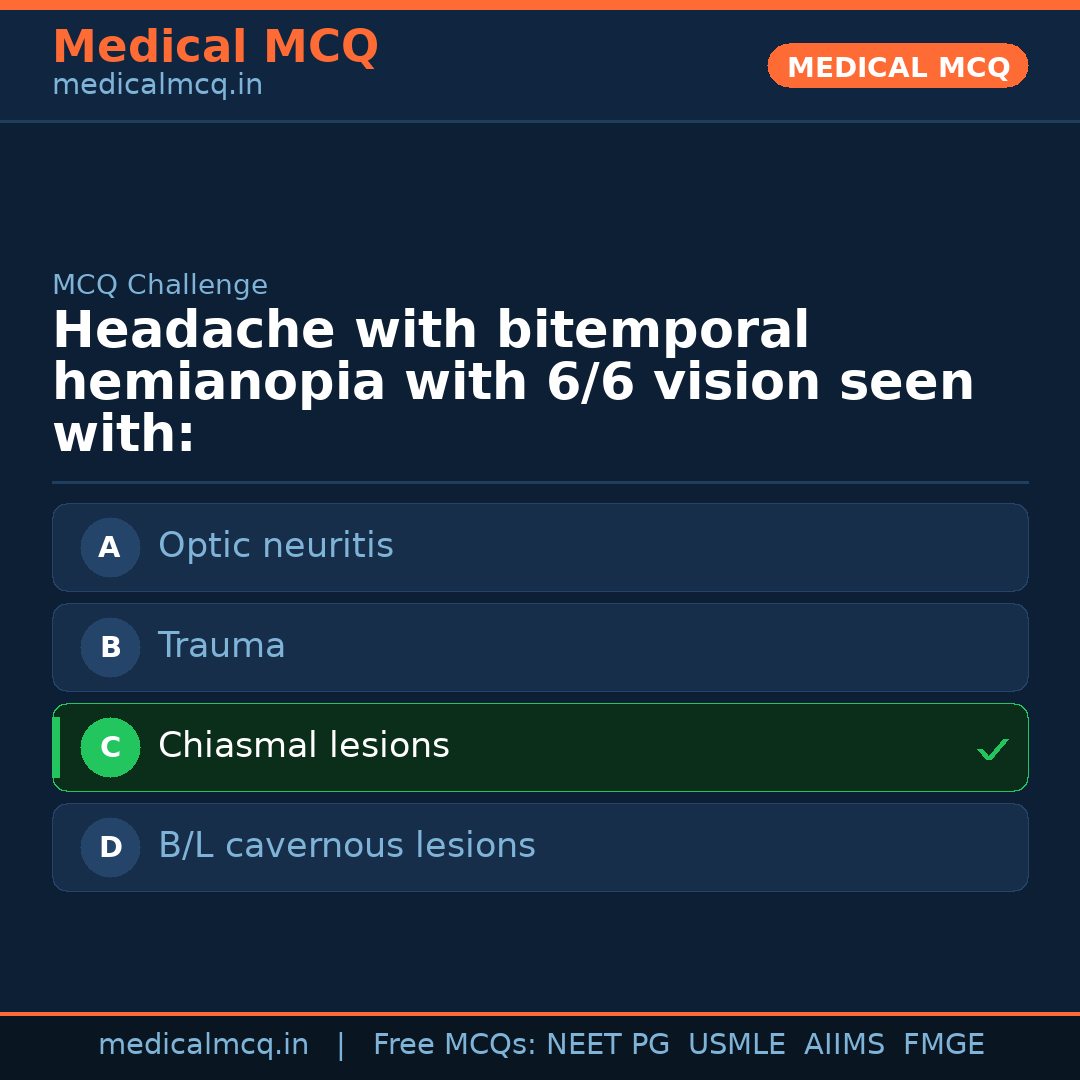Click the circular "D" option badge
This screenshot has height=1080, width=1080.
[110, 847]
